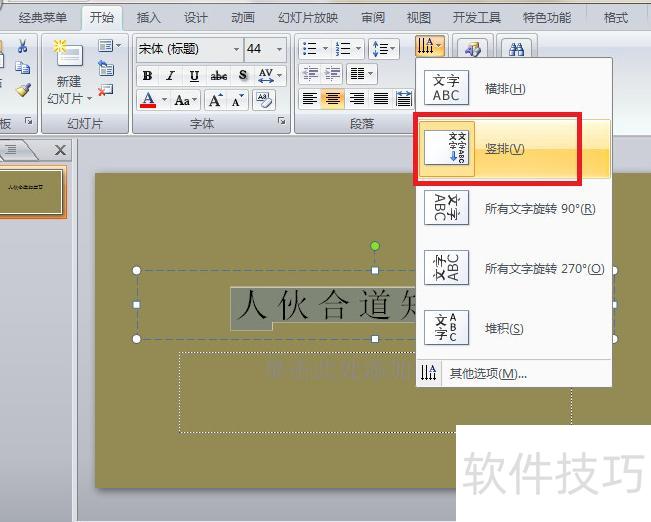Click the binoculars Find icon
This screenshot has width=651, height=522.
(x=516, y=49)
